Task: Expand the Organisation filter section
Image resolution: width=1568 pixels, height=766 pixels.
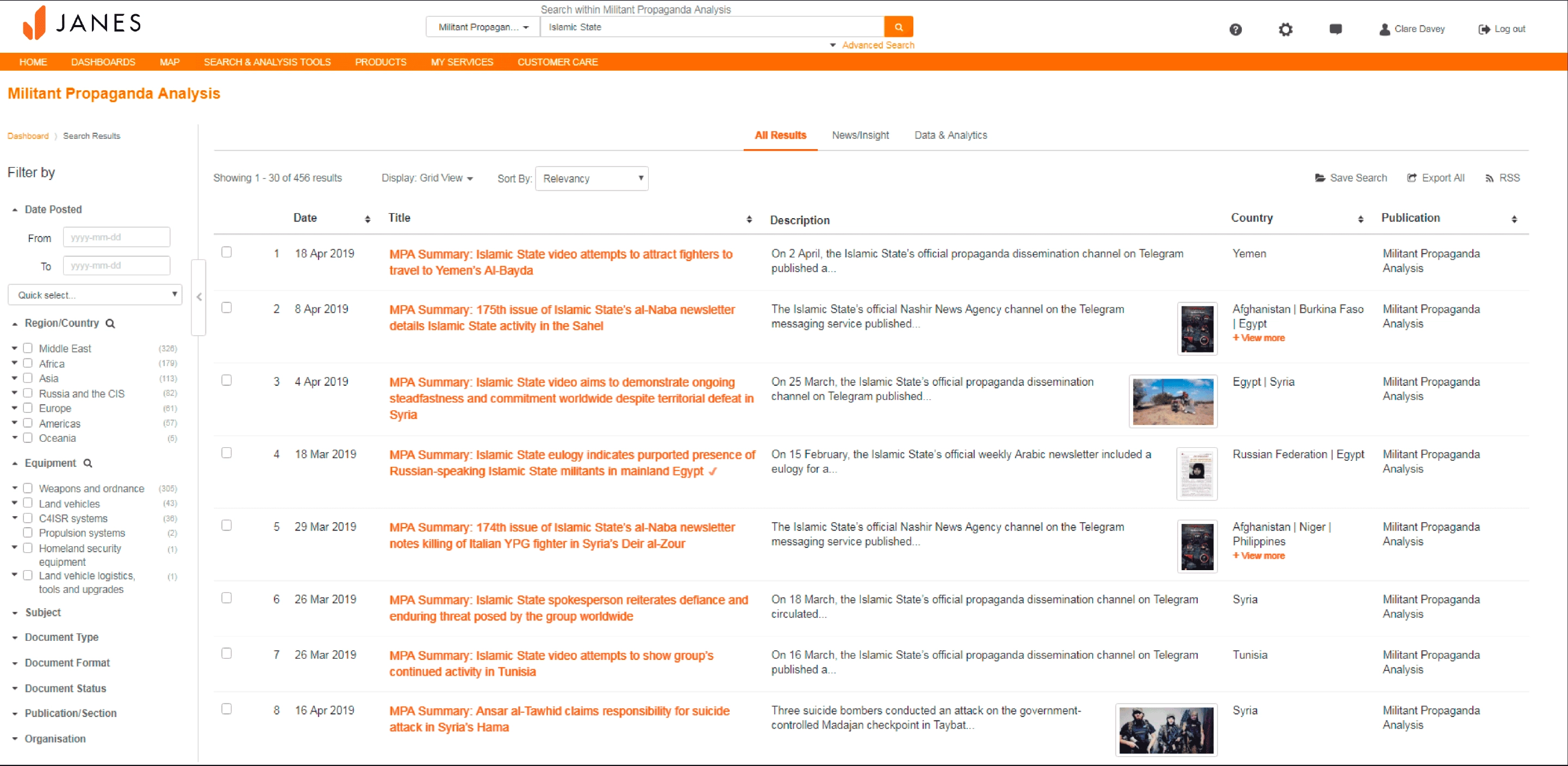Action: point(49,739)
